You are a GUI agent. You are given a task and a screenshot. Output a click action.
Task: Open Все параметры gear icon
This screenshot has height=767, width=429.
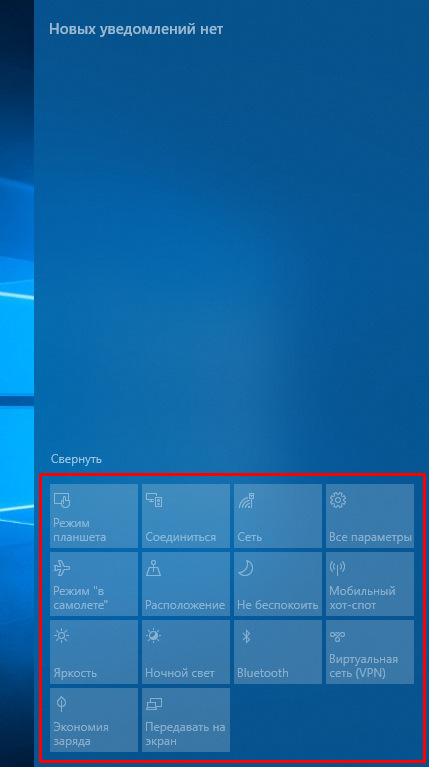tap(338, 499)
